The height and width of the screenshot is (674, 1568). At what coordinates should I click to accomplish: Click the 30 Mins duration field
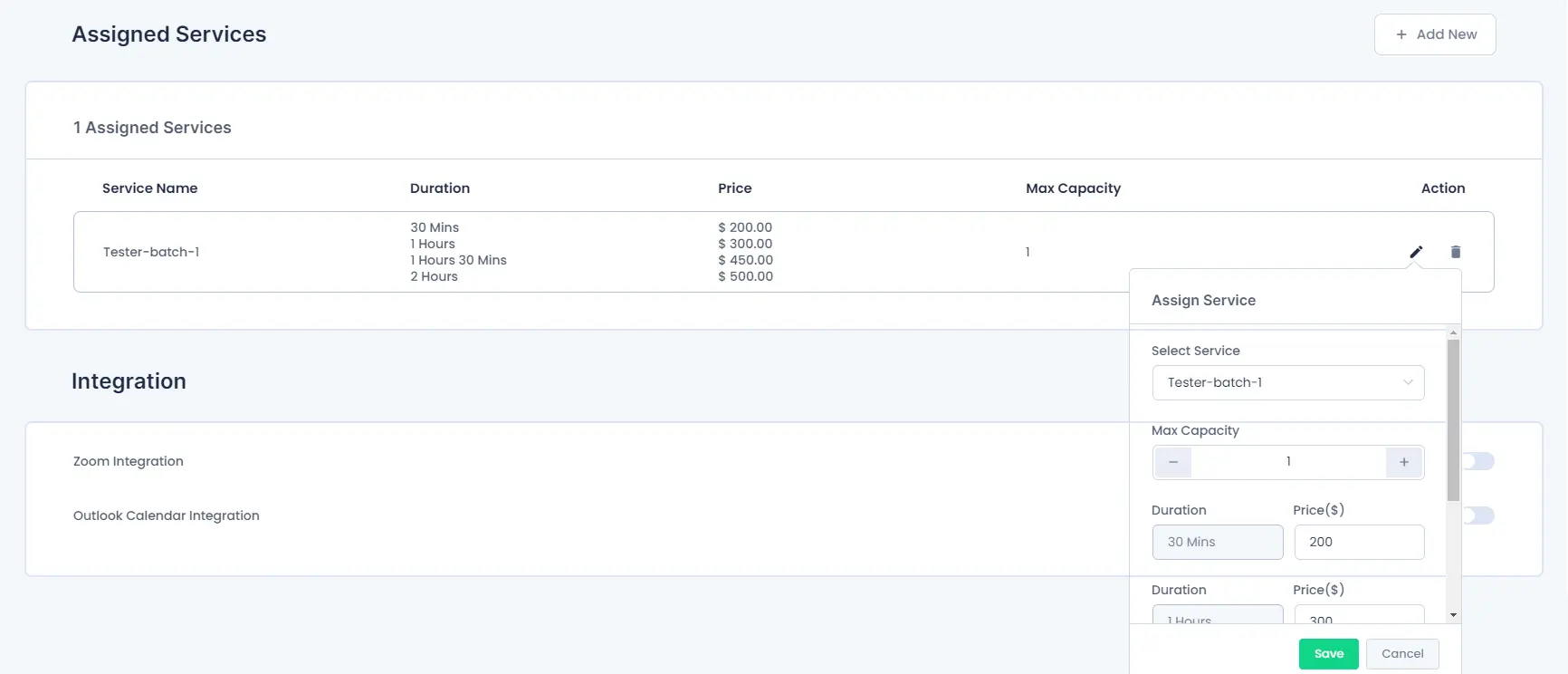click(x=1218, y=542)
